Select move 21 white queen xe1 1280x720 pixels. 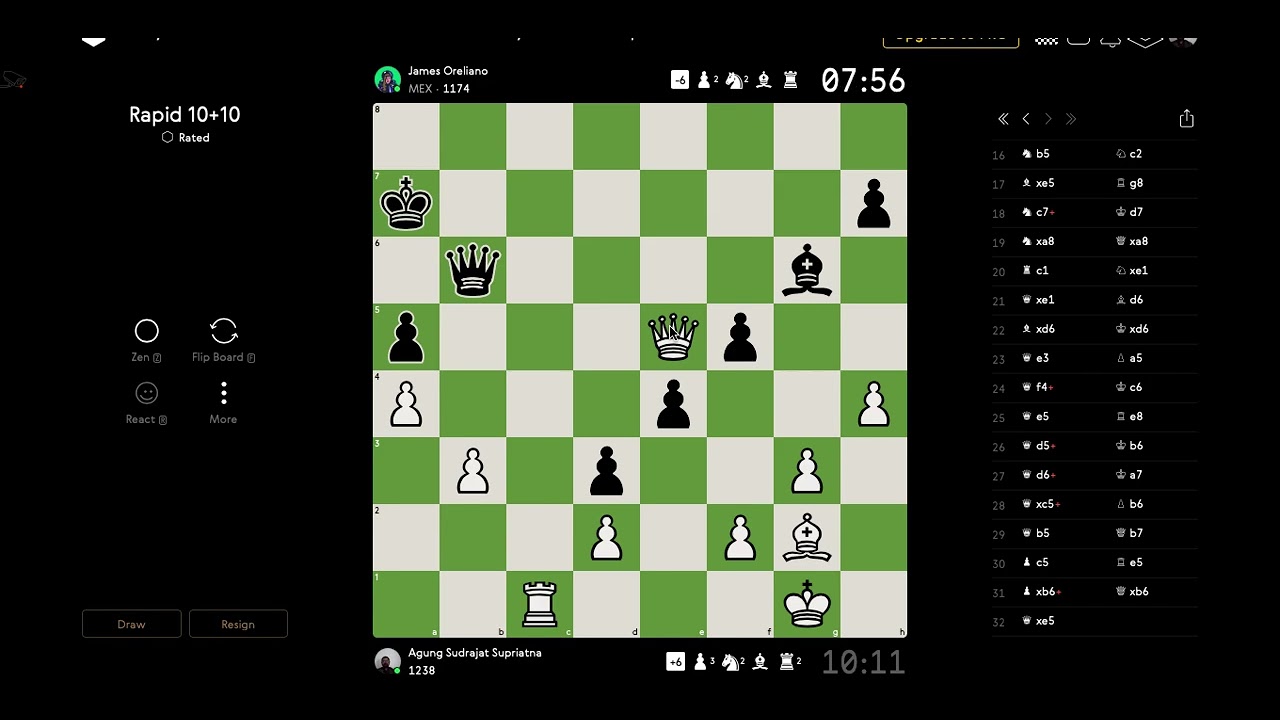(1038, 300)
